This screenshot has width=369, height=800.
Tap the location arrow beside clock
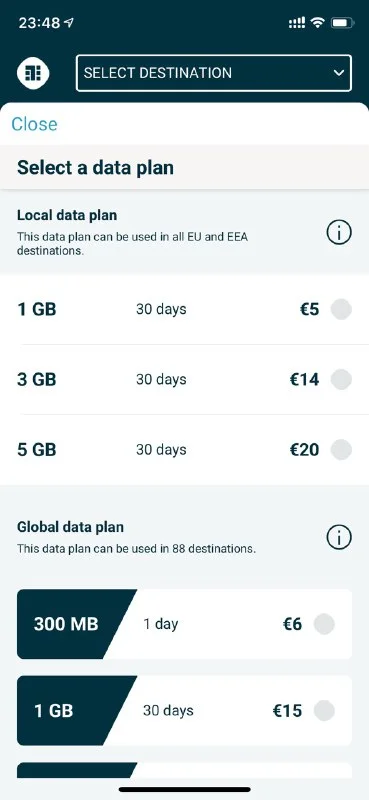[x=68, y=23]
